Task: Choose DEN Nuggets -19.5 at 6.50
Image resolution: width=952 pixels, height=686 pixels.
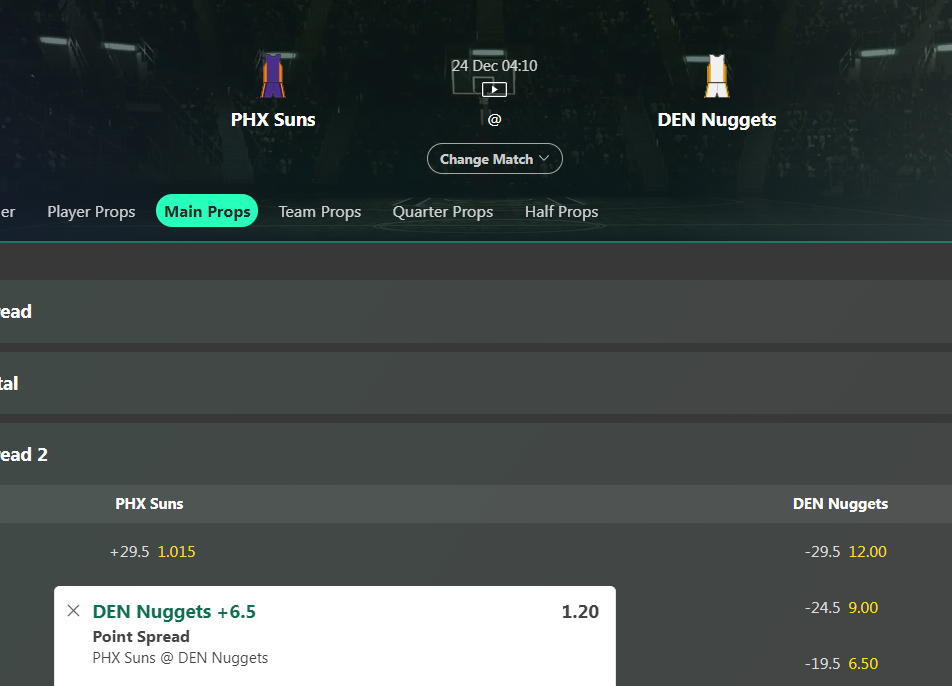Action: pos(842,663)
